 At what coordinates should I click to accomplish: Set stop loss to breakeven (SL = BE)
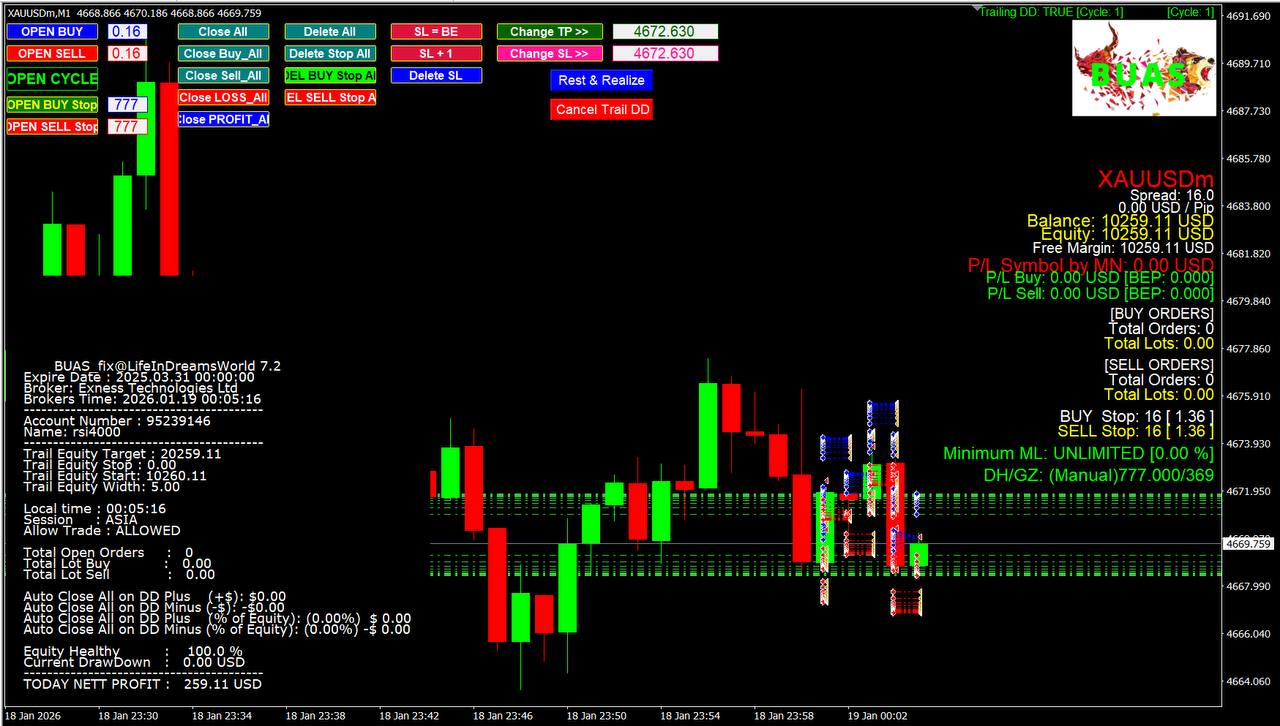click(436, 32)
